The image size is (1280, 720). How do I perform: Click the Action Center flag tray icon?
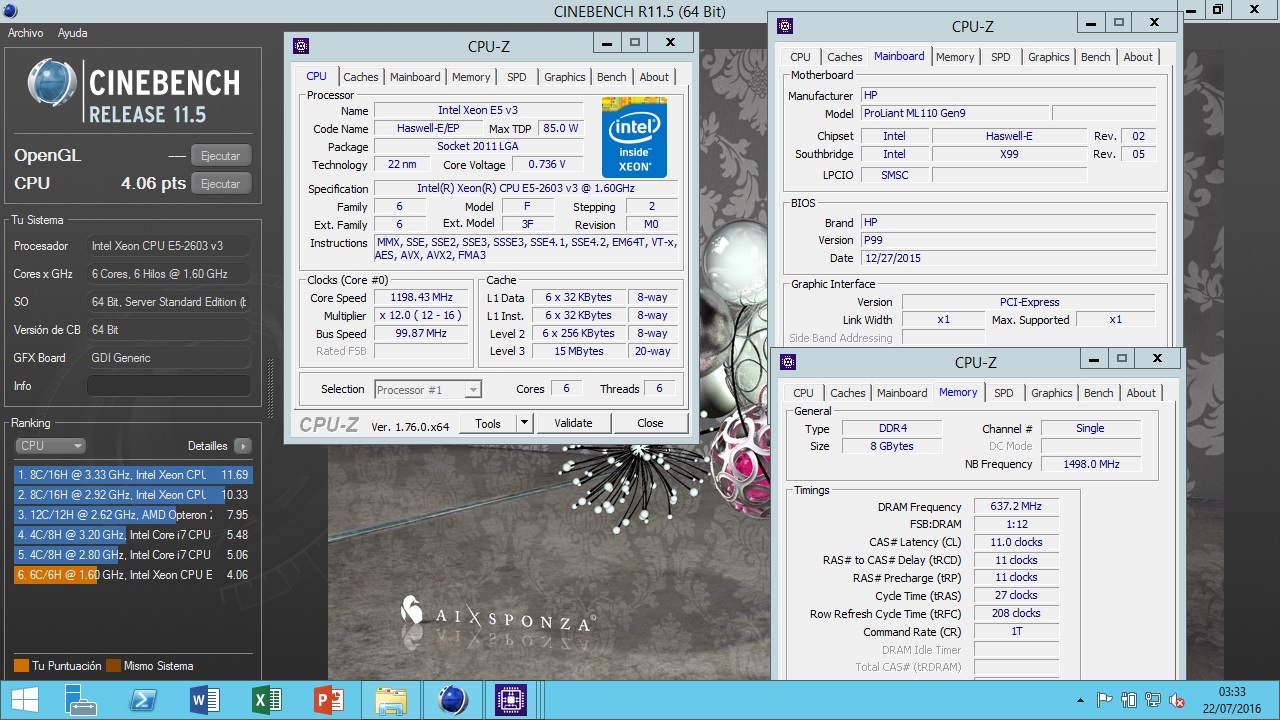tap(1105, 700)
